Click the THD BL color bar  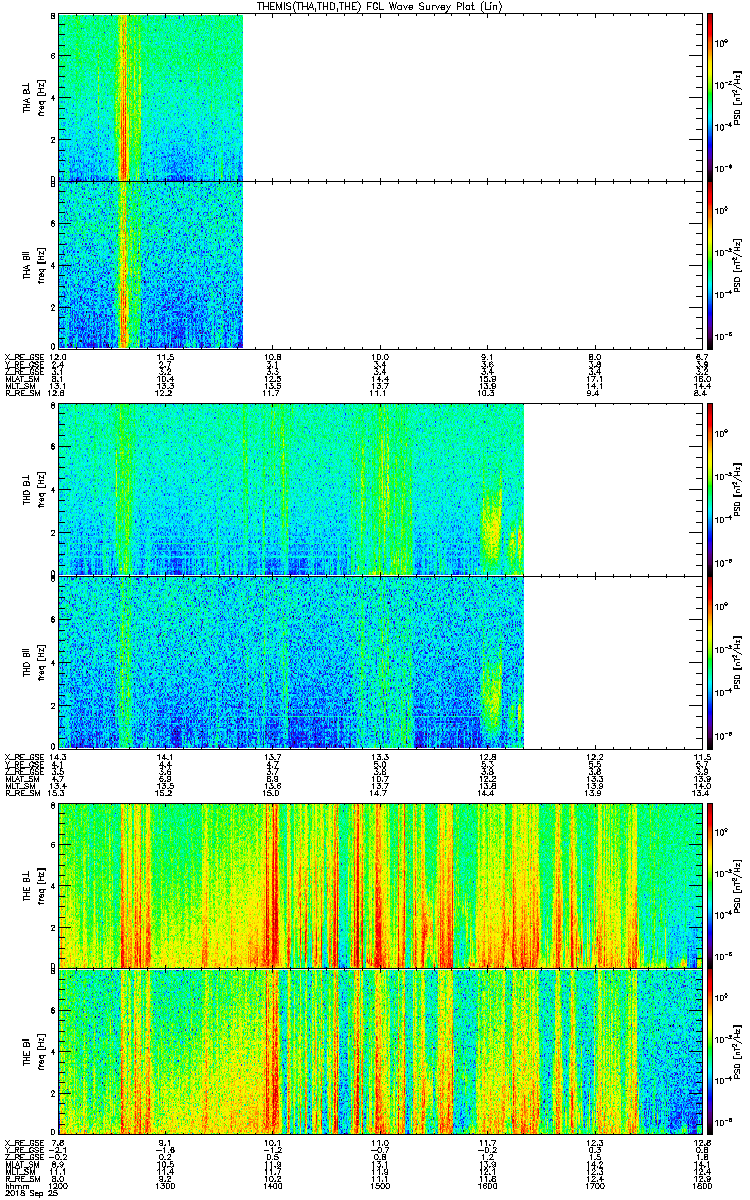709,490
